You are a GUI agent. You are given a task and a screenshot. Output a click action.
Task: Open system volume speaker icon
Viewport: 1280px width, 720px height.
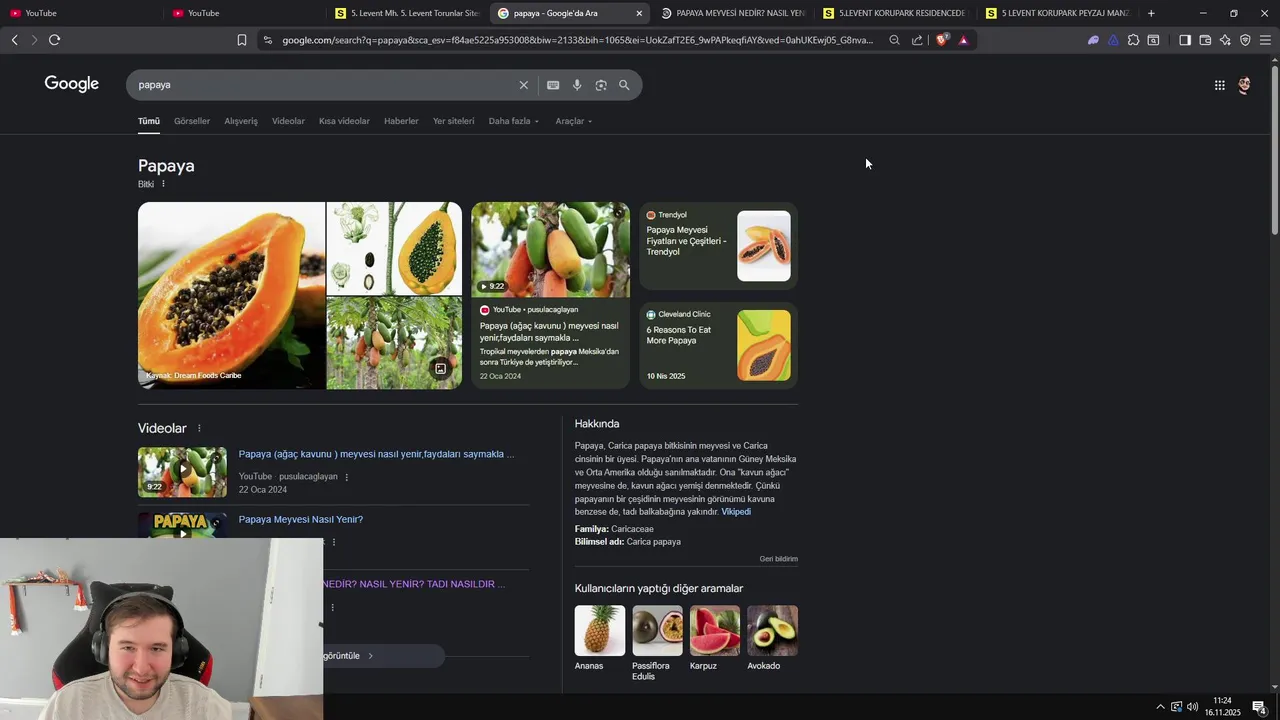click(1192, 707)
